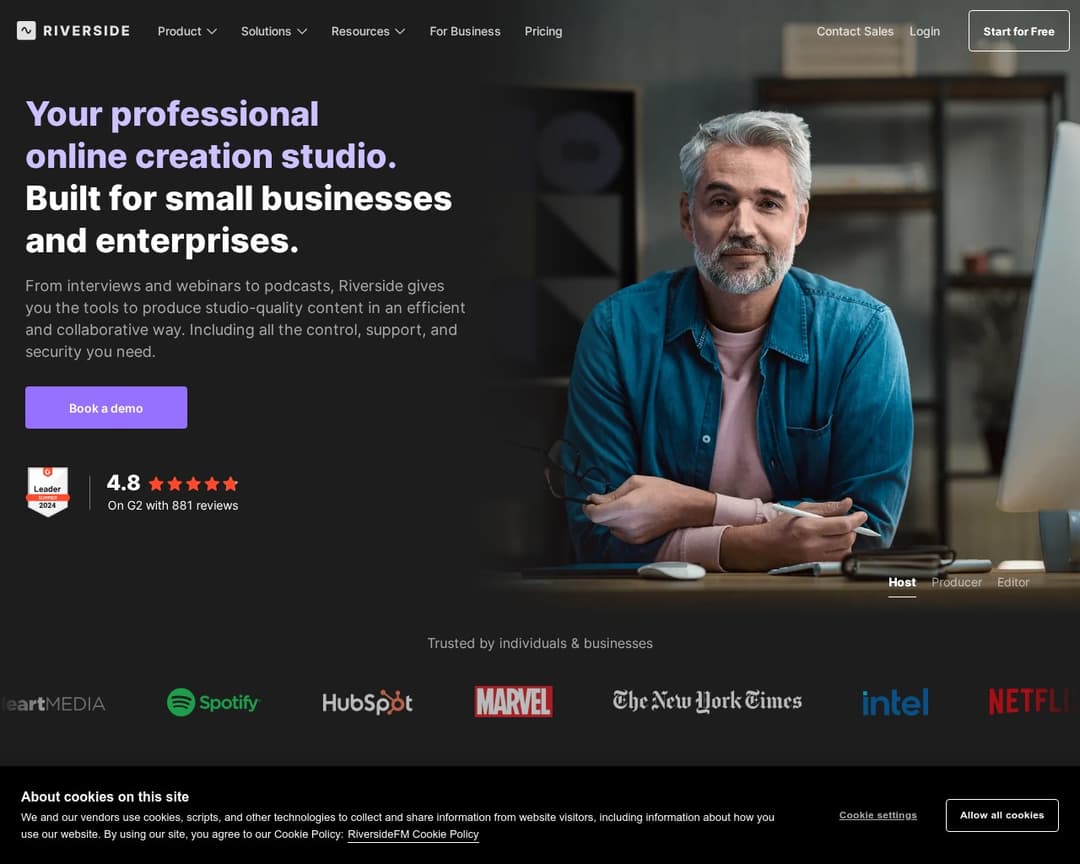Screen dimensions: 1080x864
Task: Click Allow all cookies button
Action: (1002, 815)
